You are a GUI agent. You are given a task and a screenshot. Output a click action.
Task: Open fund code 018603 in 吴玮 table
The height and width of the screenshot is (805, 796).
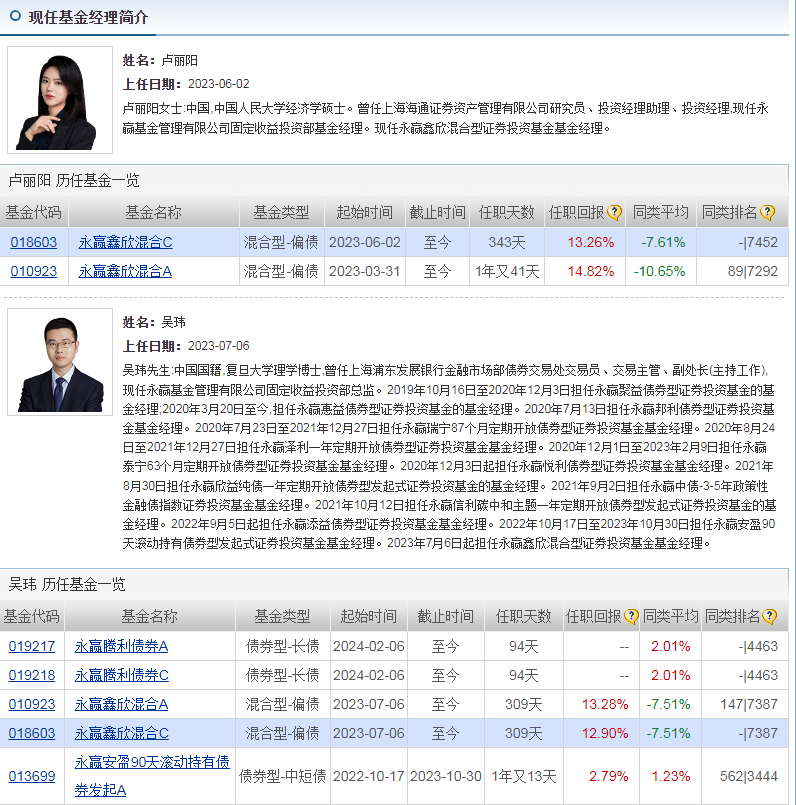32,733
